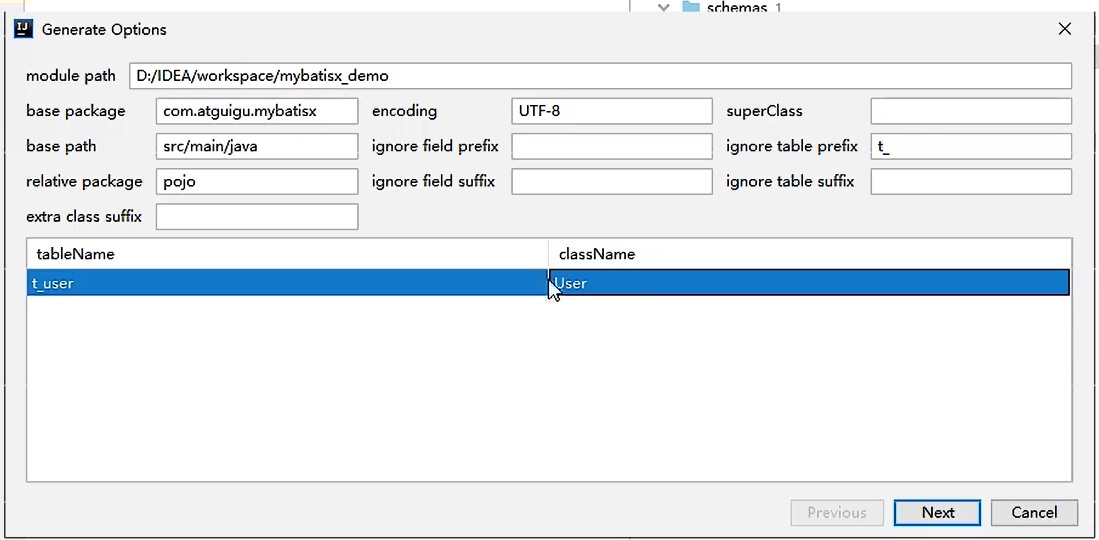Select the t_user table name cell
The image size is (1099, 540).
coord(287,283)
